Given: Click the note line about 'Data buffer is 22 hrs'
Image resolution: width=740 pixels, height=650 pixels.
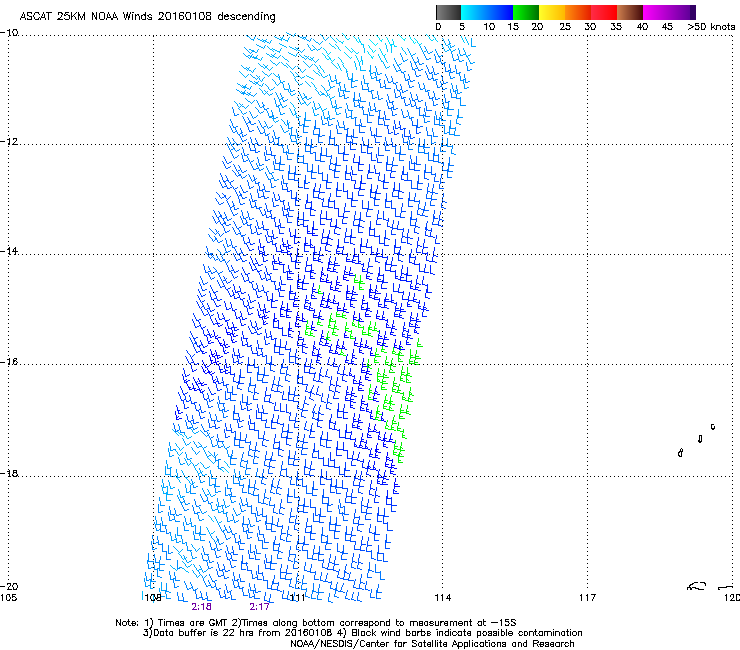Looking at the screenshot, I should 362,633.
